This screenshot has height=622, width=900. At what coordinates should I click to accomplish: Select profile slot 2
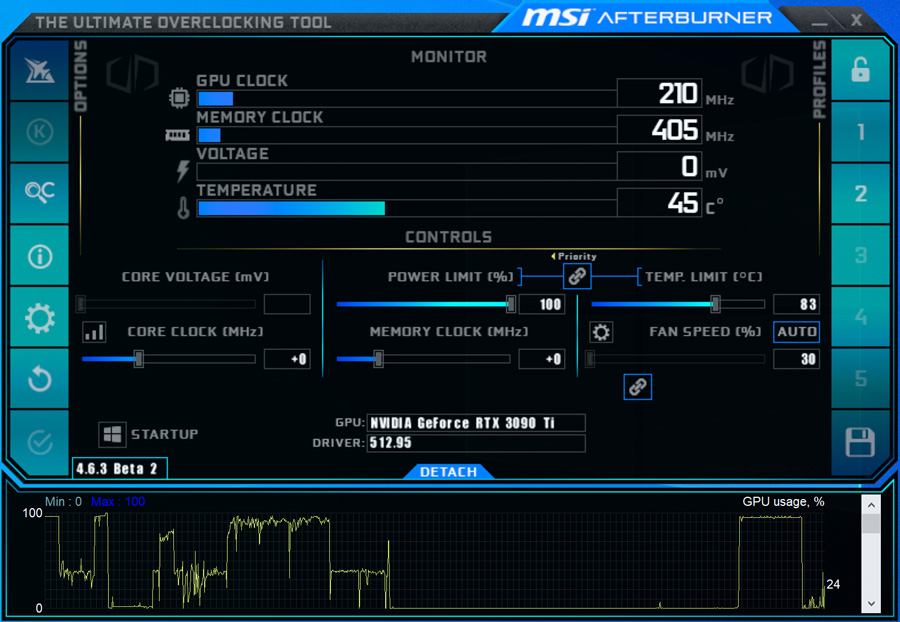pyautogui.click(x=860, y=193)
